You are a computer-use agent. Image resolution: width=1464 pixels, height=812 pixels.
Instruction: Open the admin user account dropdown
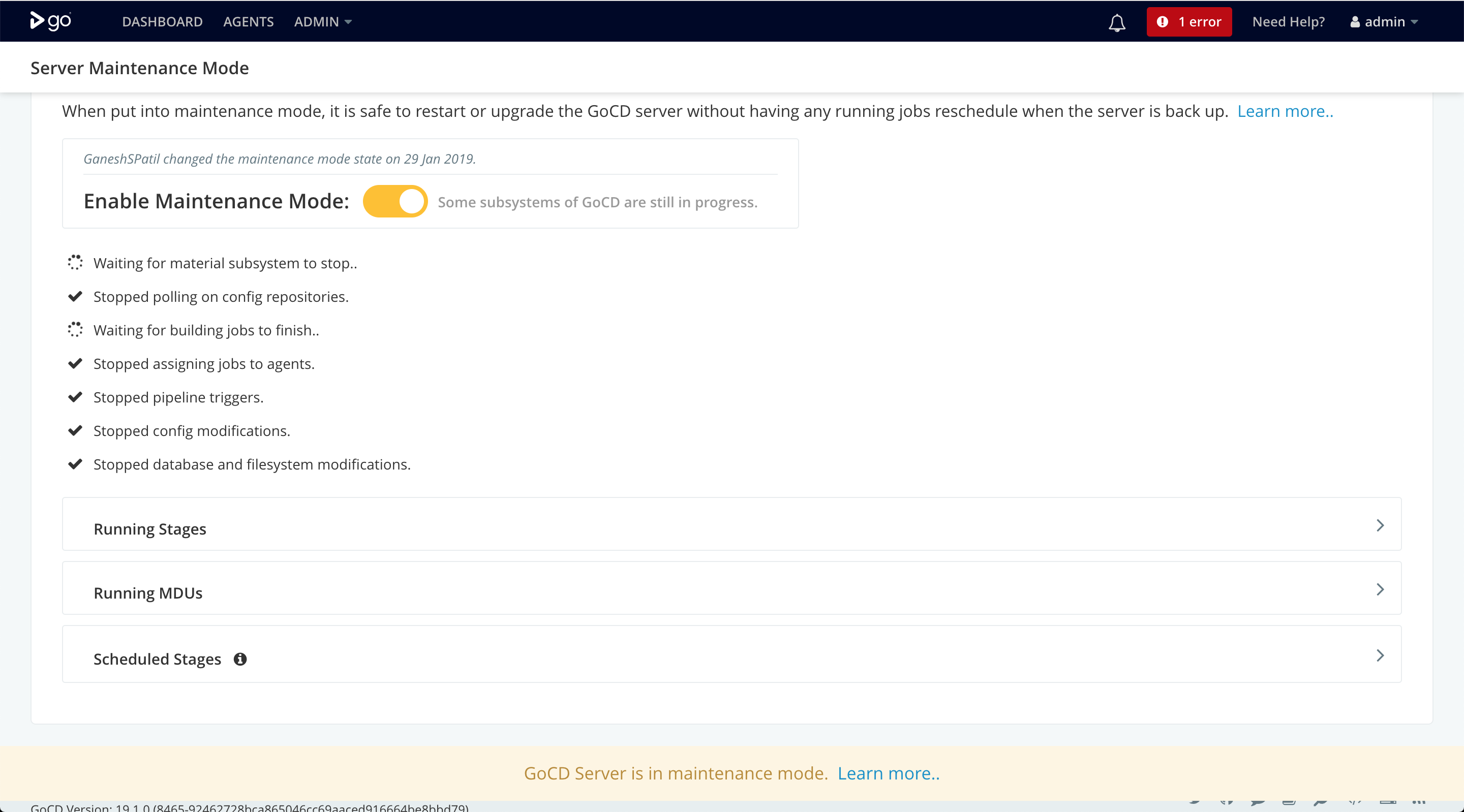tap(1384, 21)
